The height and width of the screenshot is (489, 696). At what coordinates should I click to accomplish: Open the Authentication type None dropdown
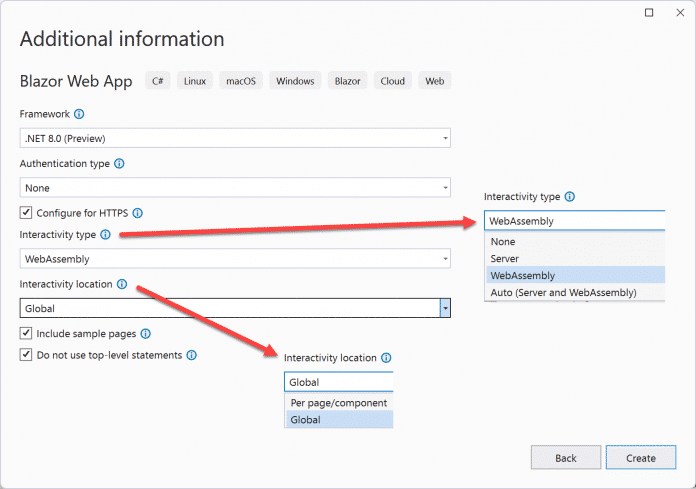coord(235,188)
